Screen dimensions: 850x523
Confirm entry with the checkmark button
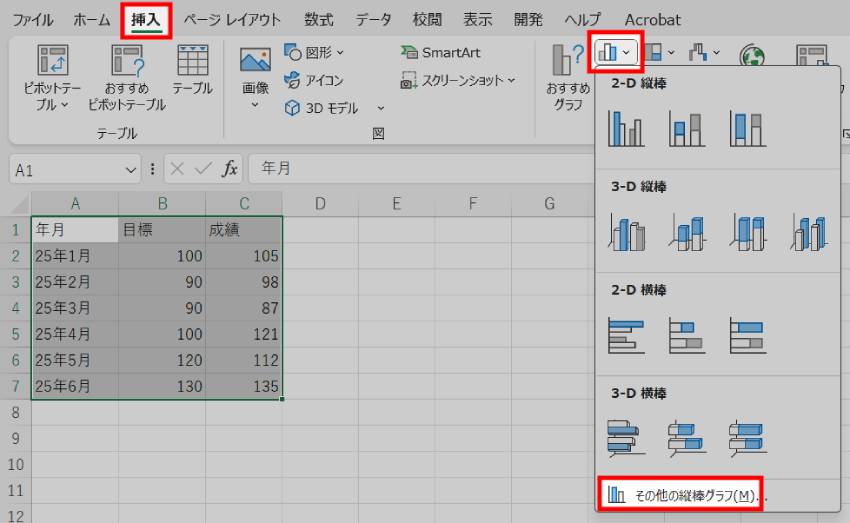click(203, 169)
